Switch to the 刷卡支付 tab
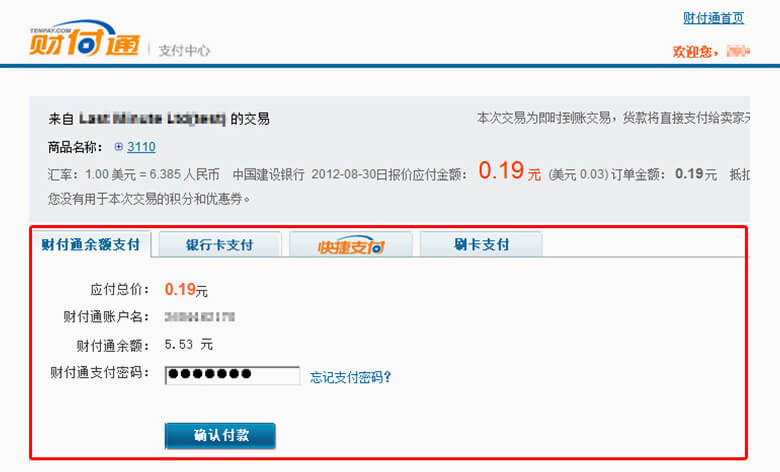780x472 pixels. tap(481, 244)
